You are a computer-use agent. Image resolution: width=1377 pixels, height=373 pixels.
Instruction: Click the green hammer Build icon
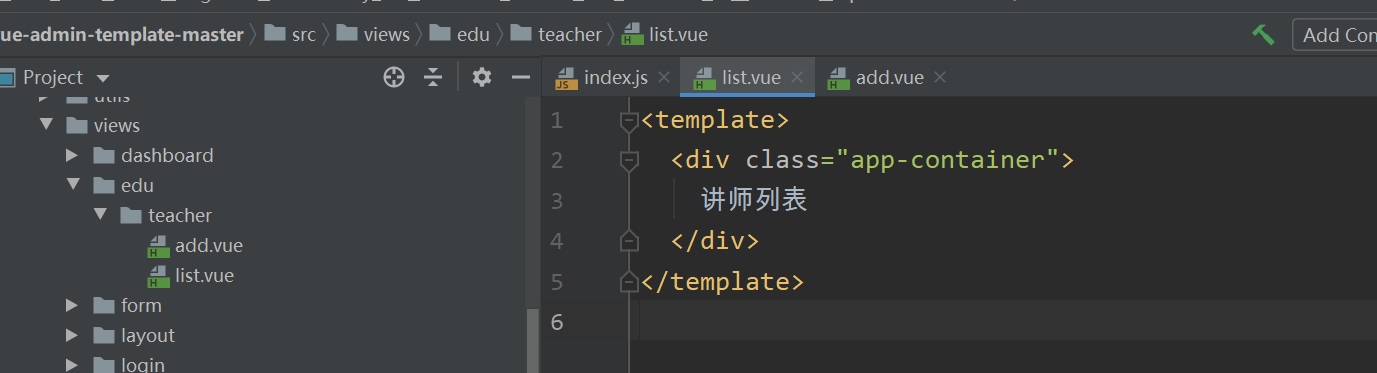[x=1263, y=34]
